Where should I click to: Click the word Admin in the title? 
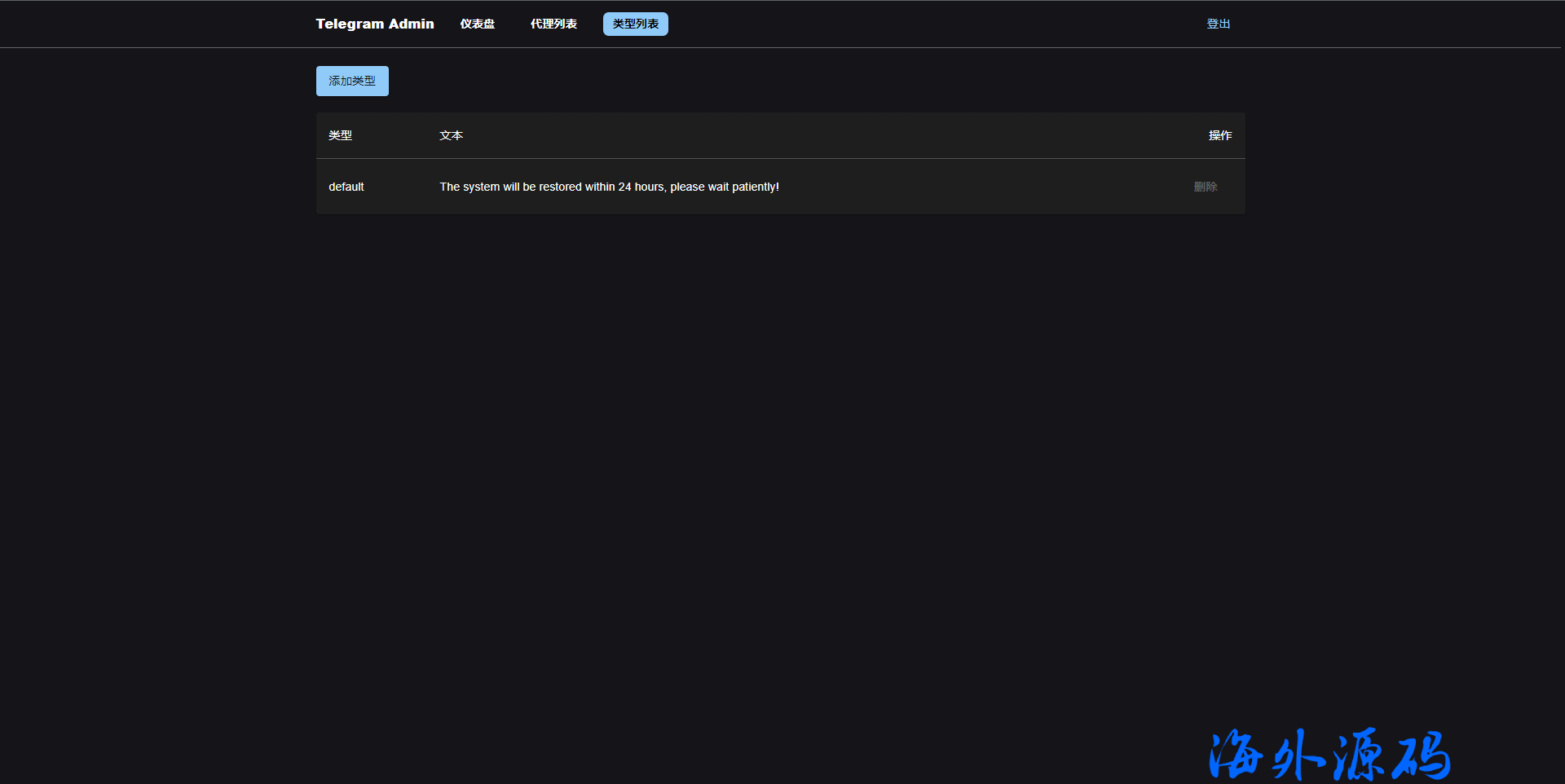coord(412,24)
